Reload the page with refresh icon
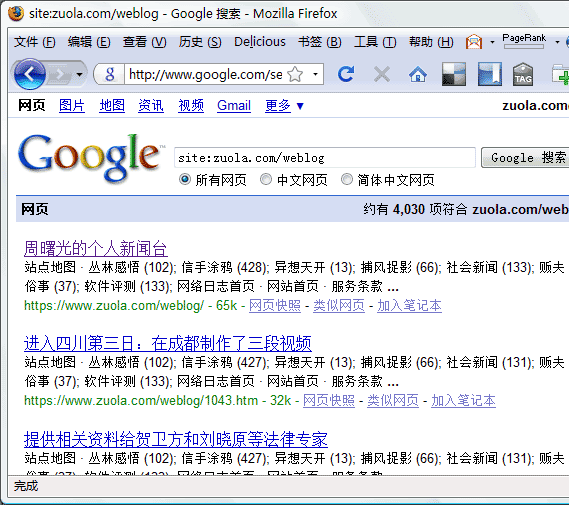The width and height of the screenshot is (569, 505). point(346,74)
